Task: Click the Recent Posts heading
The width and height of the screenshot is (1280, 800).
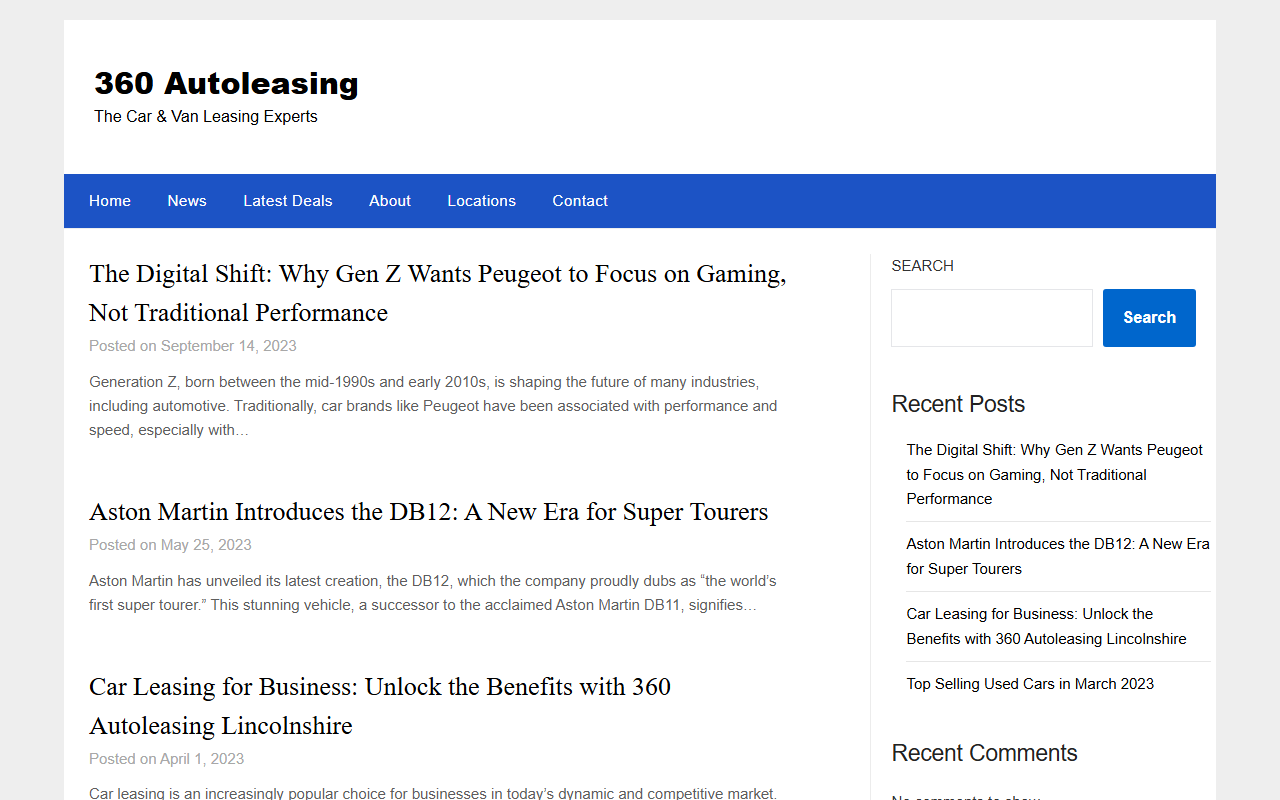Action: click(958, 404)
